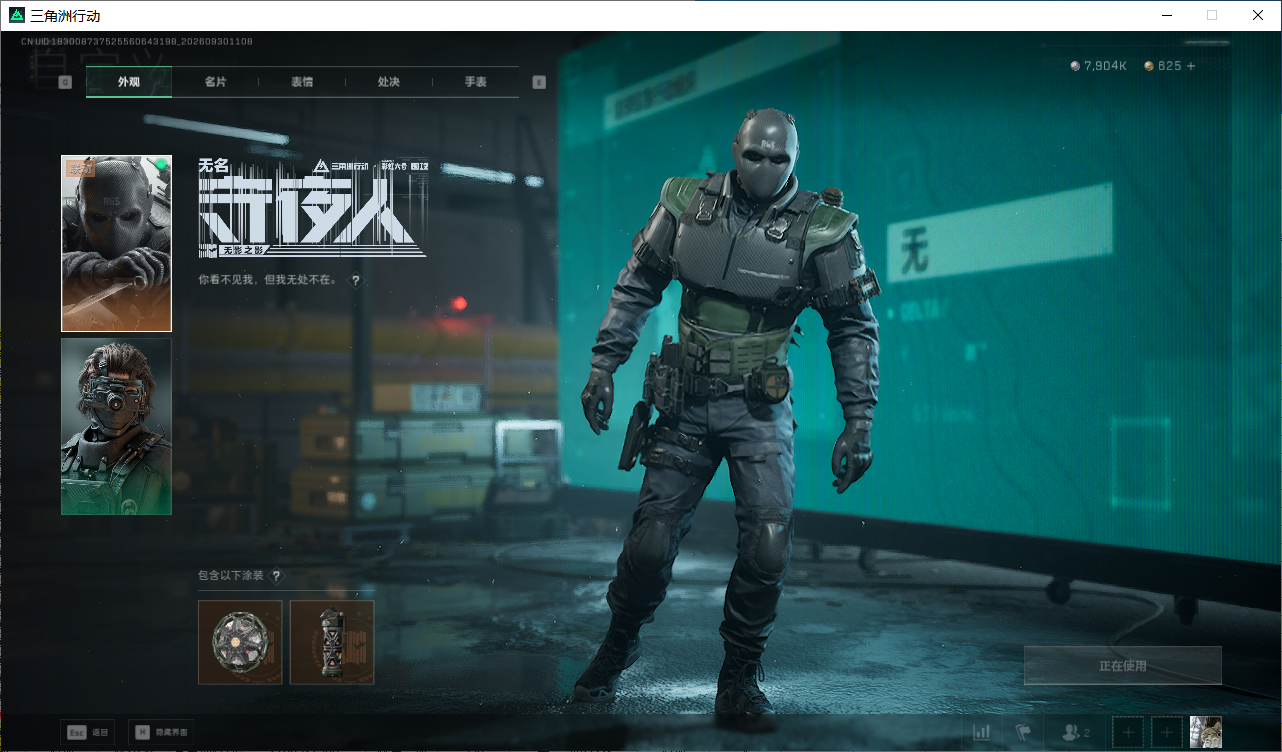
Task: Click the second empty squad slot plus
Action: click(x=1167, y=733)
